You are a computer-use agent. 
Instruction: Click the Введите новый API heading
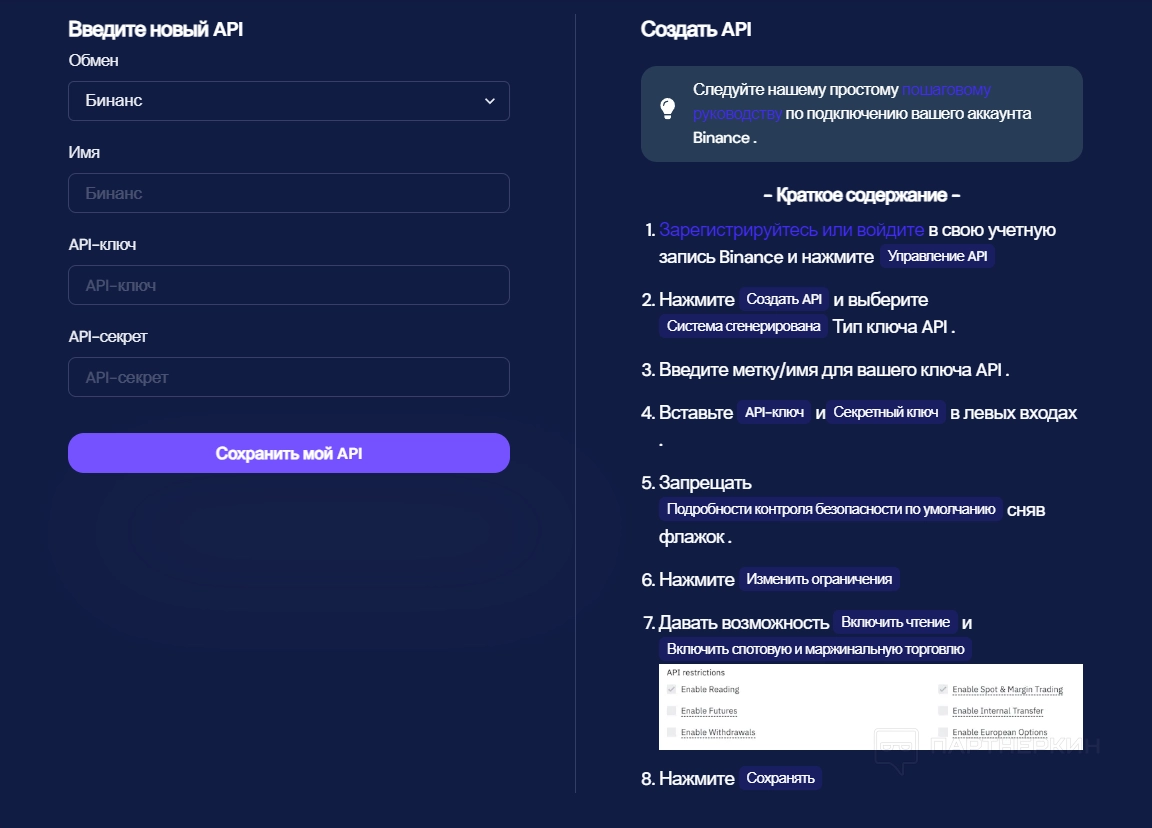coord(156,29)
